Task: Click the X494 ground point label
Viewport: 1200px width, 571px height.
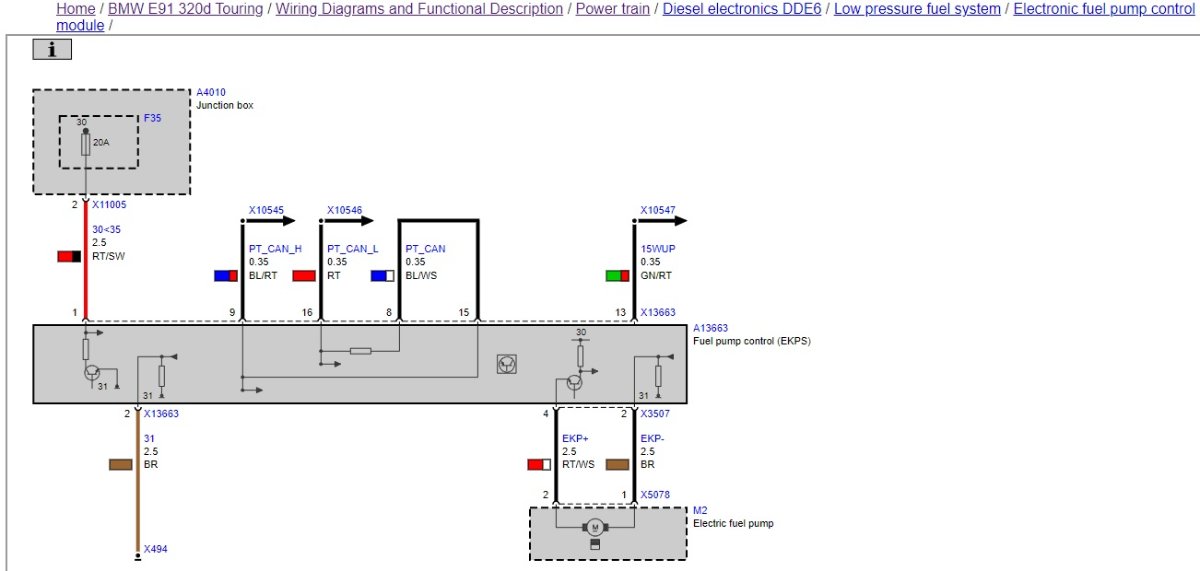Action: (x=155, y=549)
